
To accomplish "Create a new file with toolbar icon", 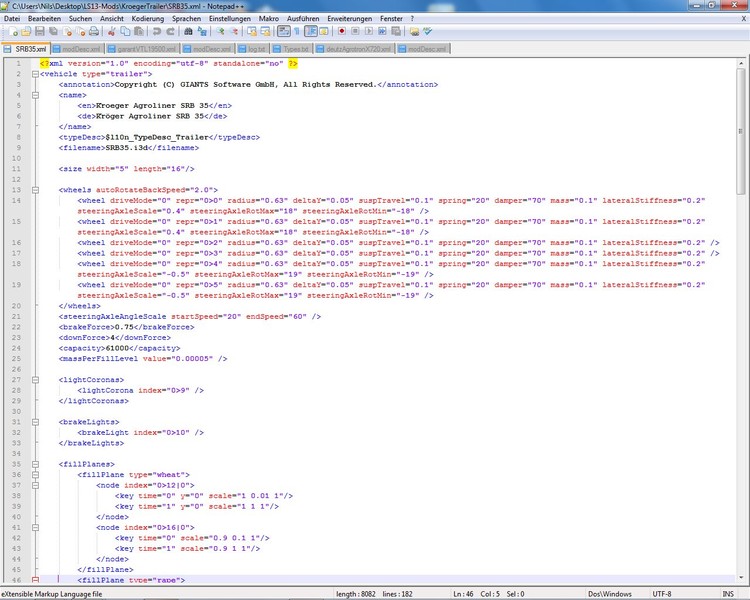I will 13,32.
